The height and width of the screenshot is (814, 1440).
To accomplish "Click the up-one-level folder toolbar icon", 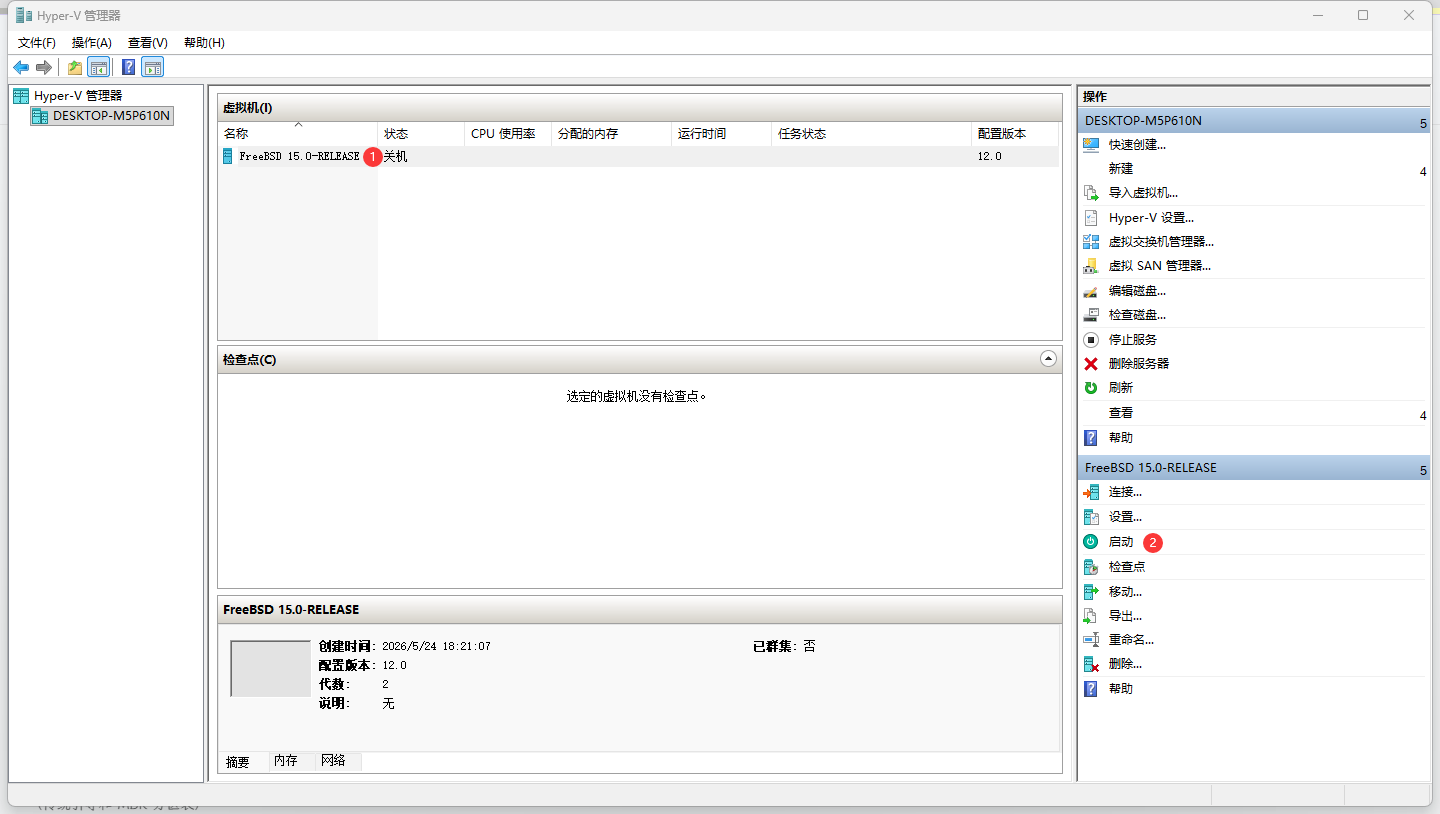I will 75,67.
